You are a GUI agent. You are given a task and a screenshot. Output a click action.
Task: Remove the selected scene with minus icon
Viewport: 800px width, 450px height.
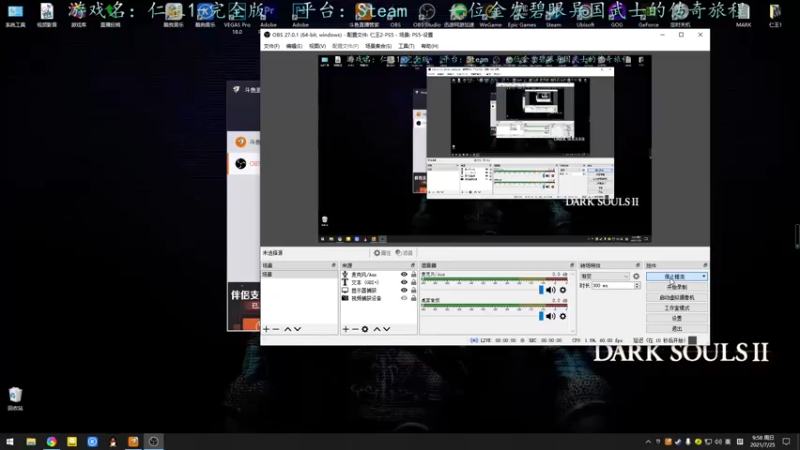pos(276,329)
